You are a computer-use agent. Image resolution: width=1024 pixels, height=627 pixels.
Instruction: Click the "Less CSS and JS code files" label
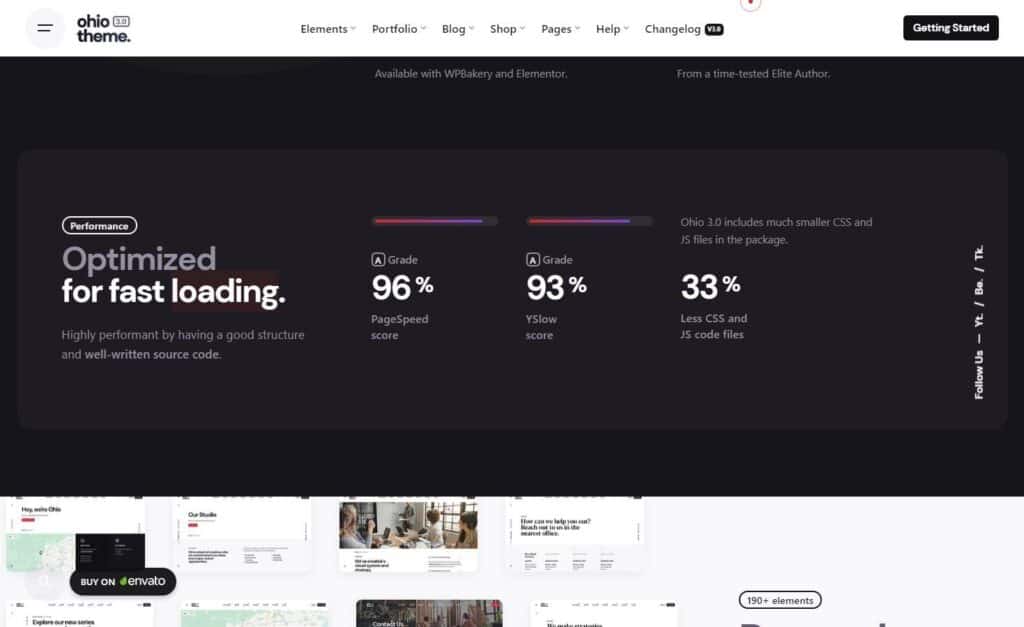click(714, 327)
